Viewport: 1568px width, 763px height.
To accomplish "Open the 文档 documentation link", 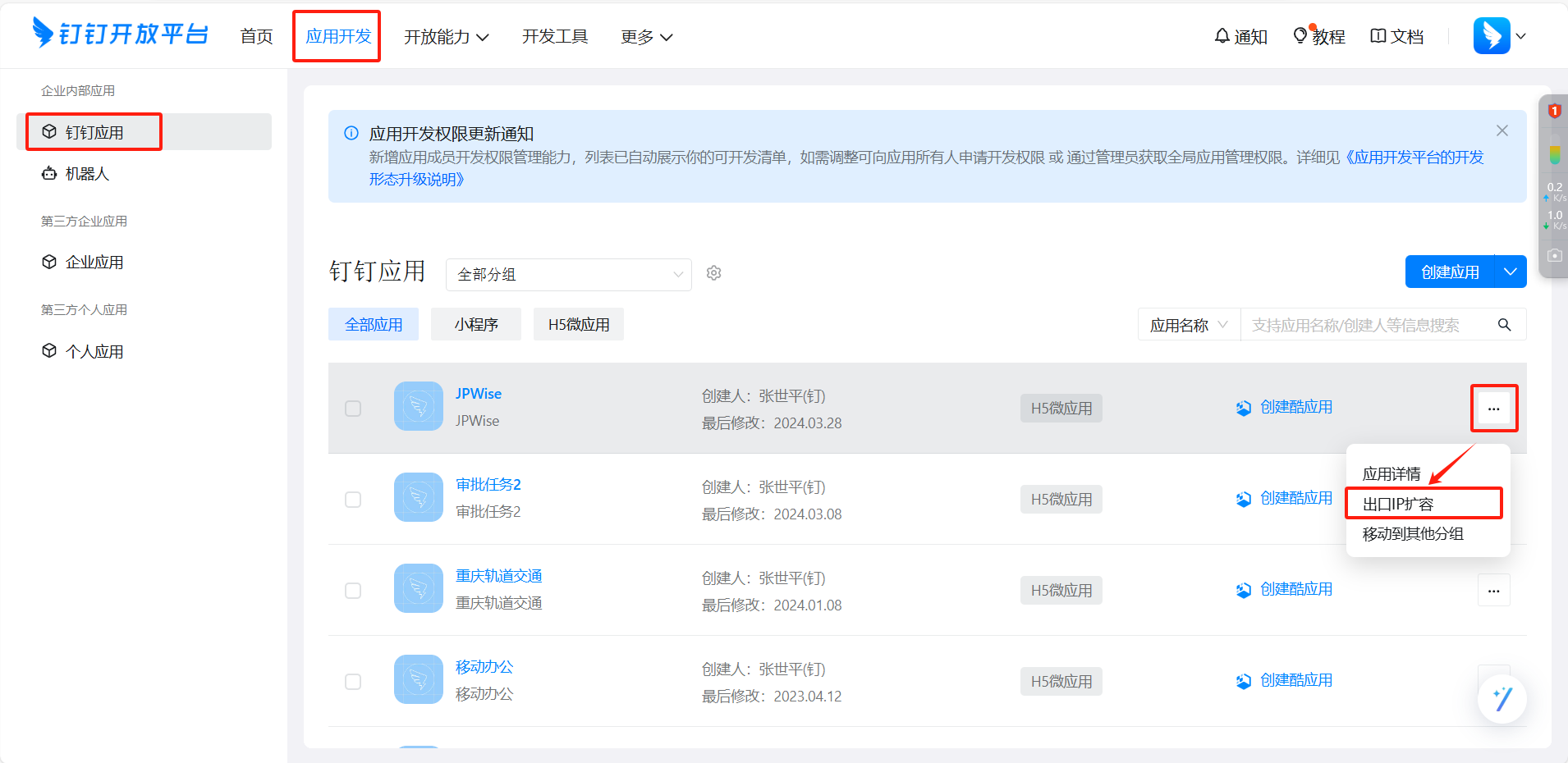I will coord(1397,36).
